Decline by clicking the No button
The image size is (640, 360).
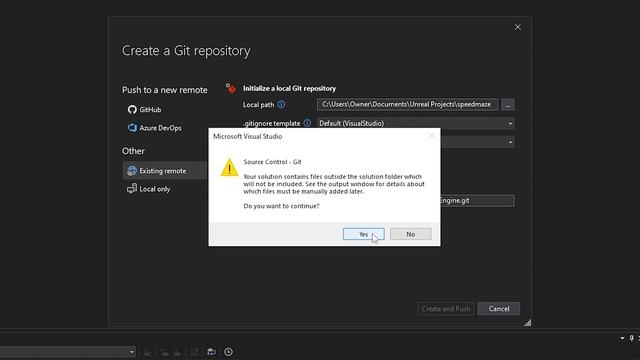(410, 234)
